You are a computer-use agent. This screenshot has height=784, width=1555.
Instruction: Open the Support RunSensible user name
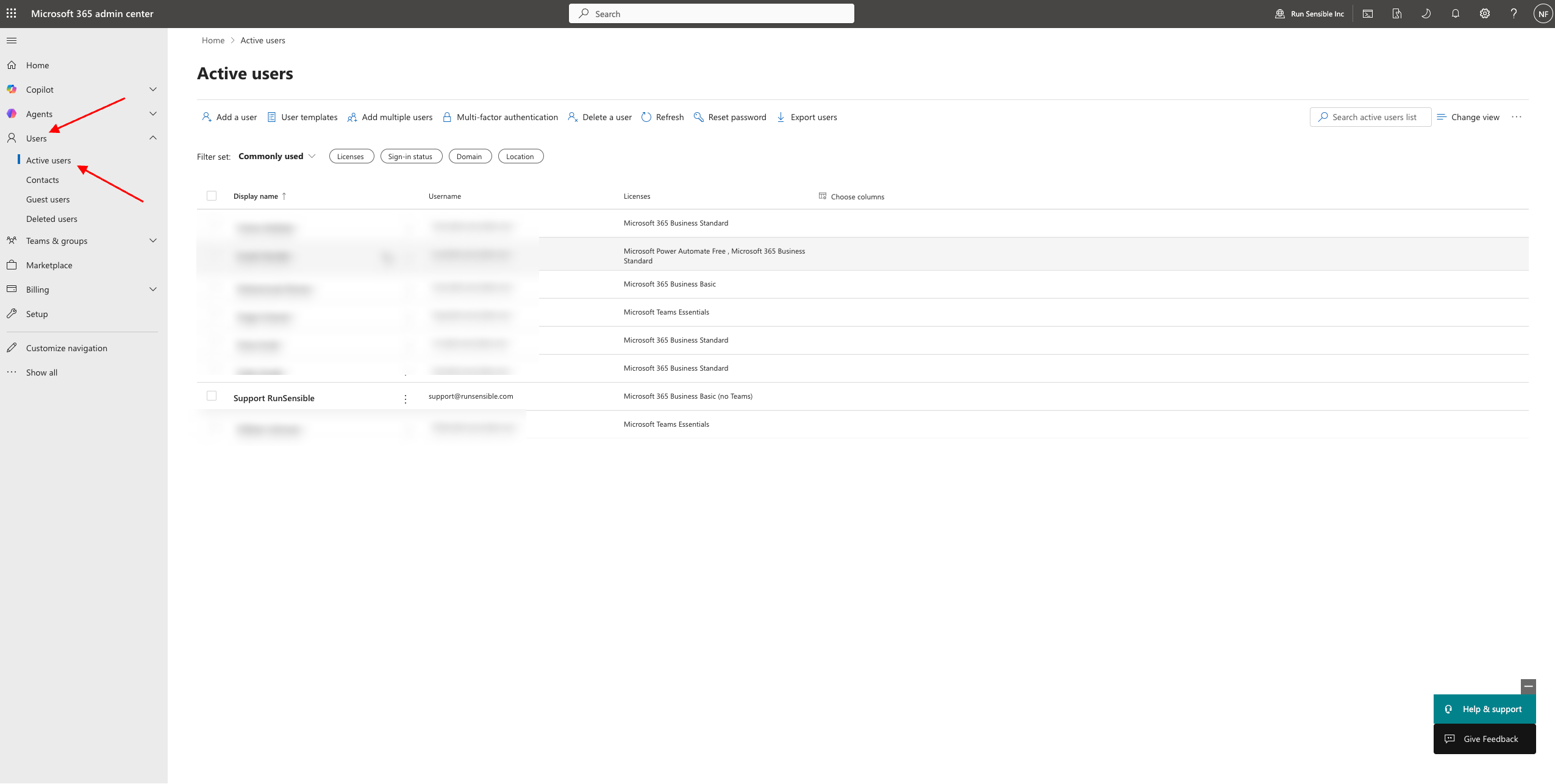pyautogui.click(x=274, y=398)
